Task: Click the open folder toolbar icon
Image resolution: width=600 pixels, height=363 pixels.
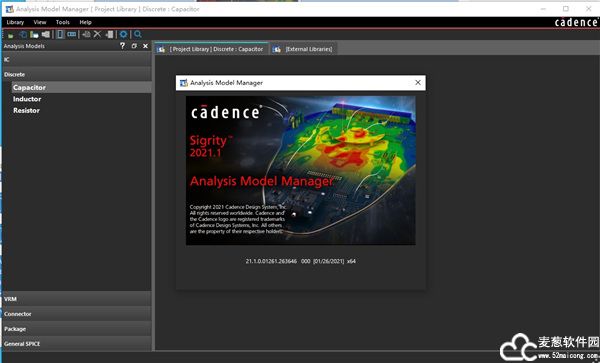Action: (x=34, y=34)
